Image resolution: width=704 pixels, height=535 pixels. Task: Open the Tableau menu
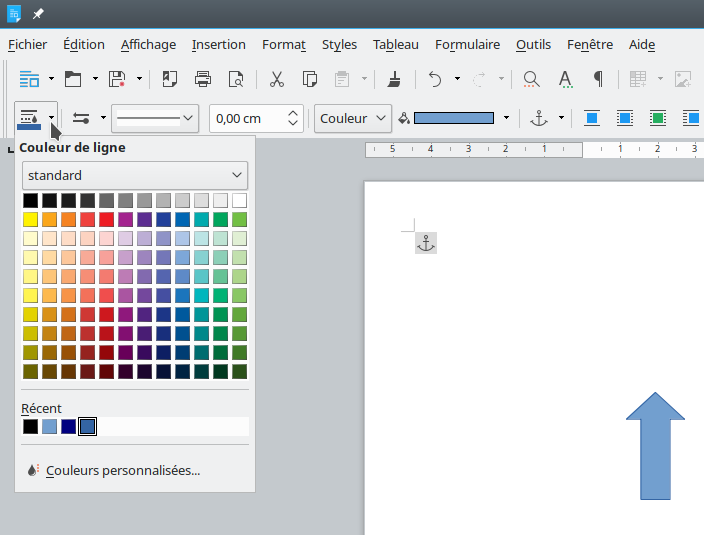pyautogui.click(x=396, y=44)
